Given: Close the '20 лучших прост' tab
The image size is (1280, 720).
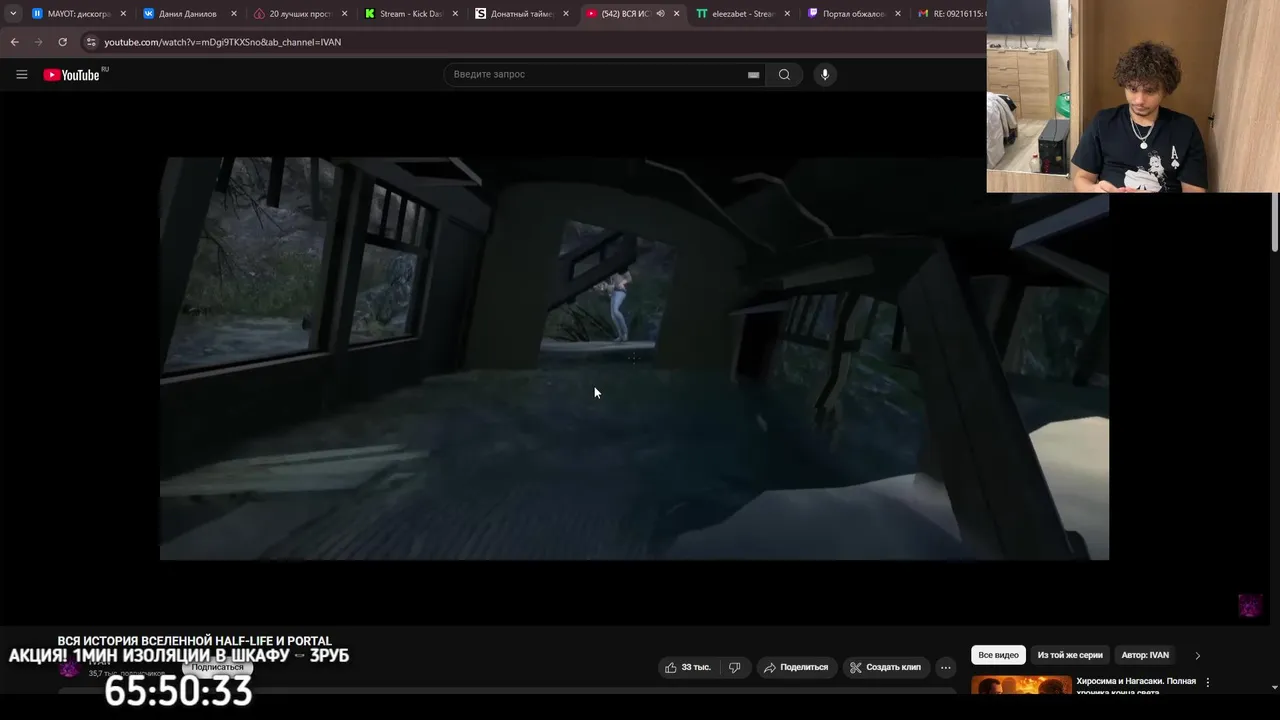Looking at the screenshot, I should 344,14.
